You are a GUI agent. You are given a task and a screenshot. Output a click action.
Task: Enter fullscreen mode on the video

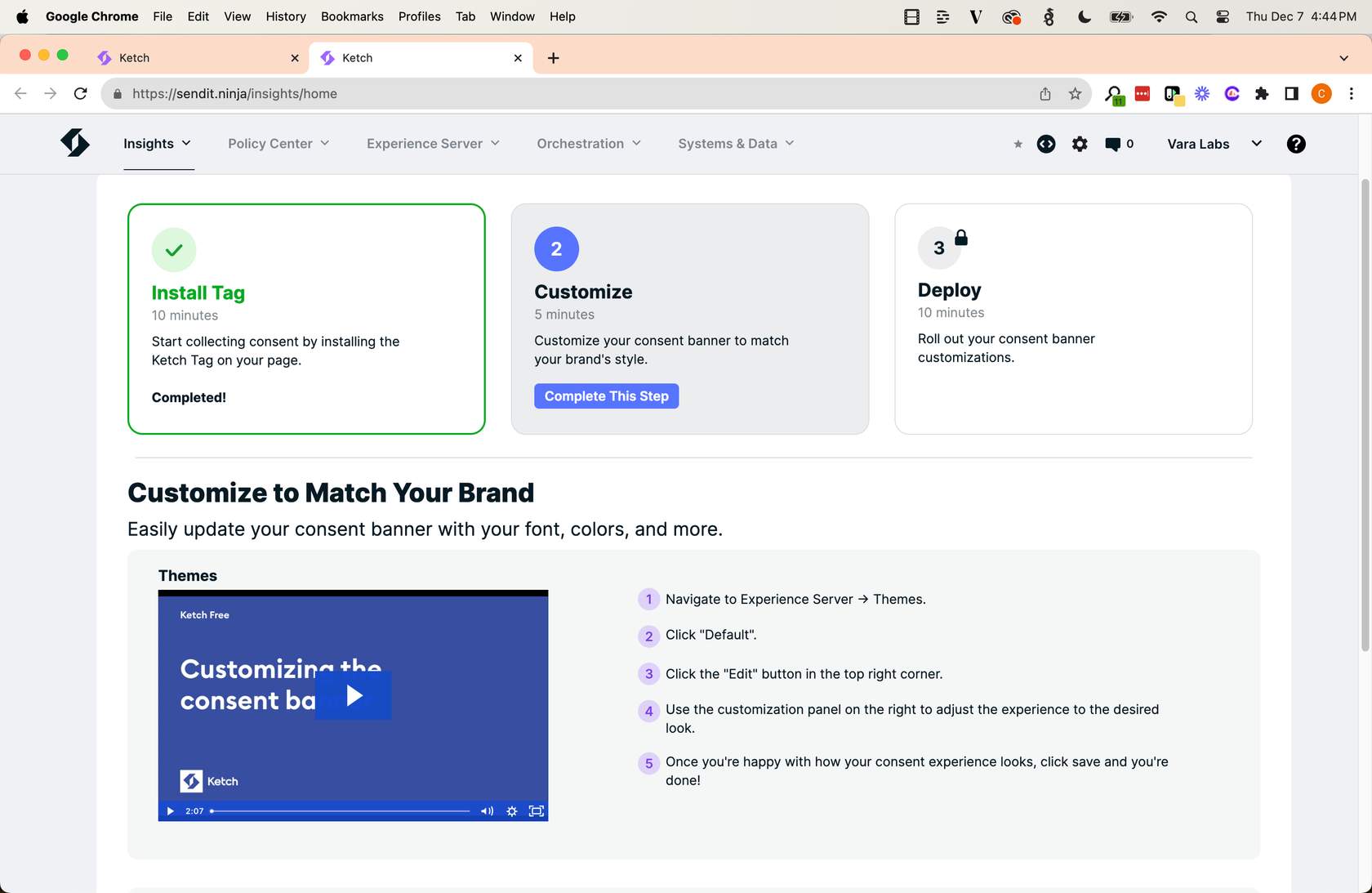point(536,811)
